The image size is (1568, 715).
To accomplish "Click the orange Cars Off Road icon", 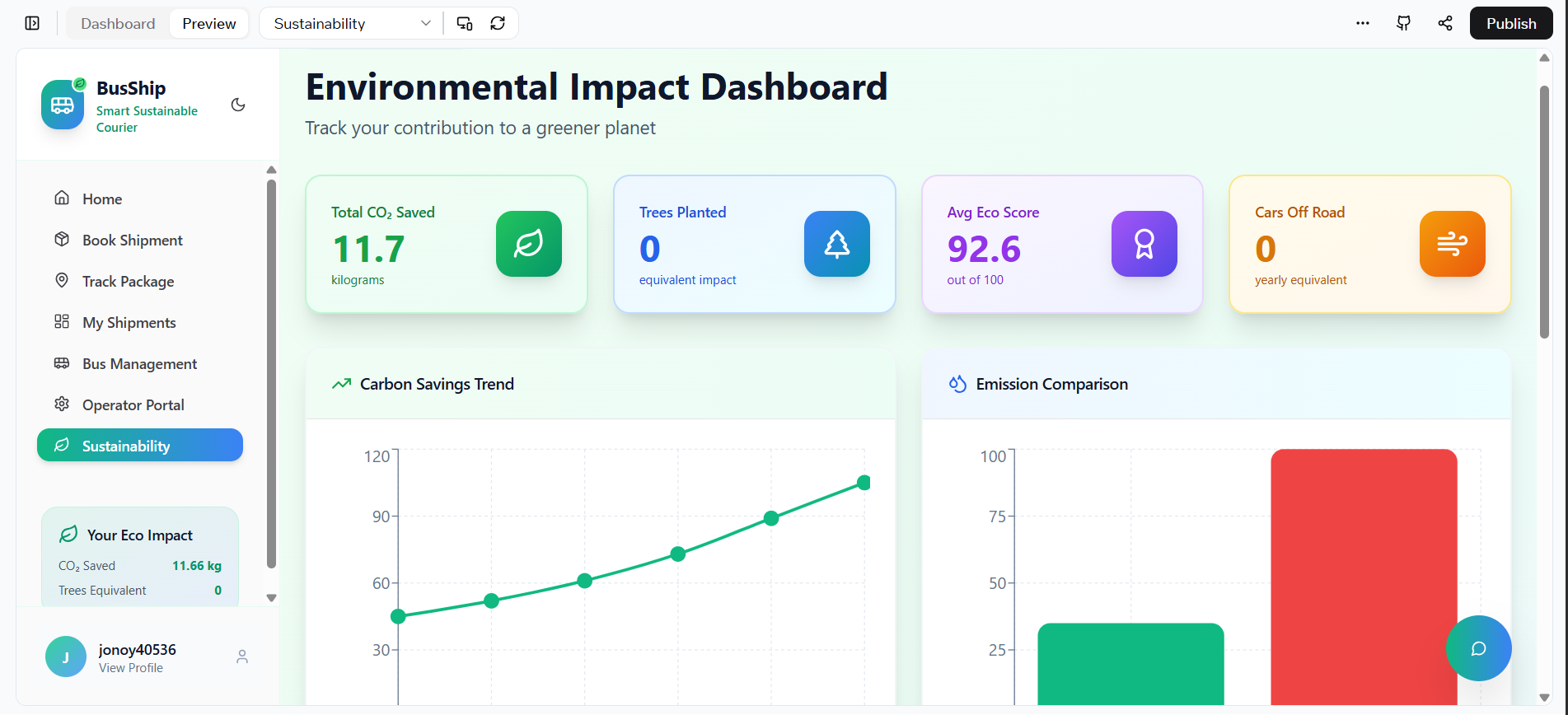I will [x=1453, y=244].
